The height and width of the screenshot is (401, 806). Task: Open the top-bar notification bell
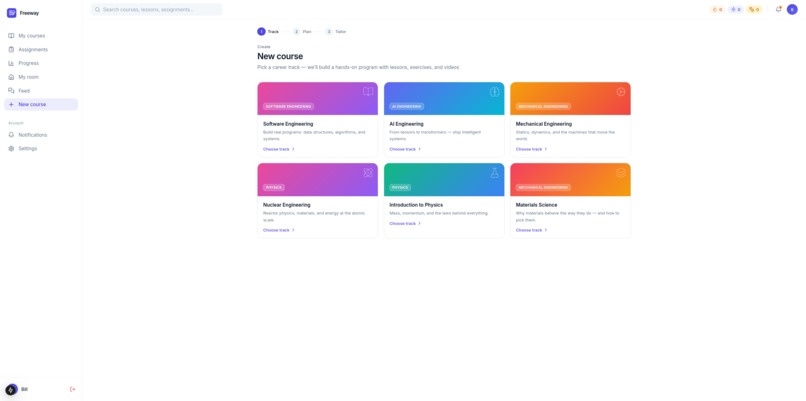click(x=778, y=9)
